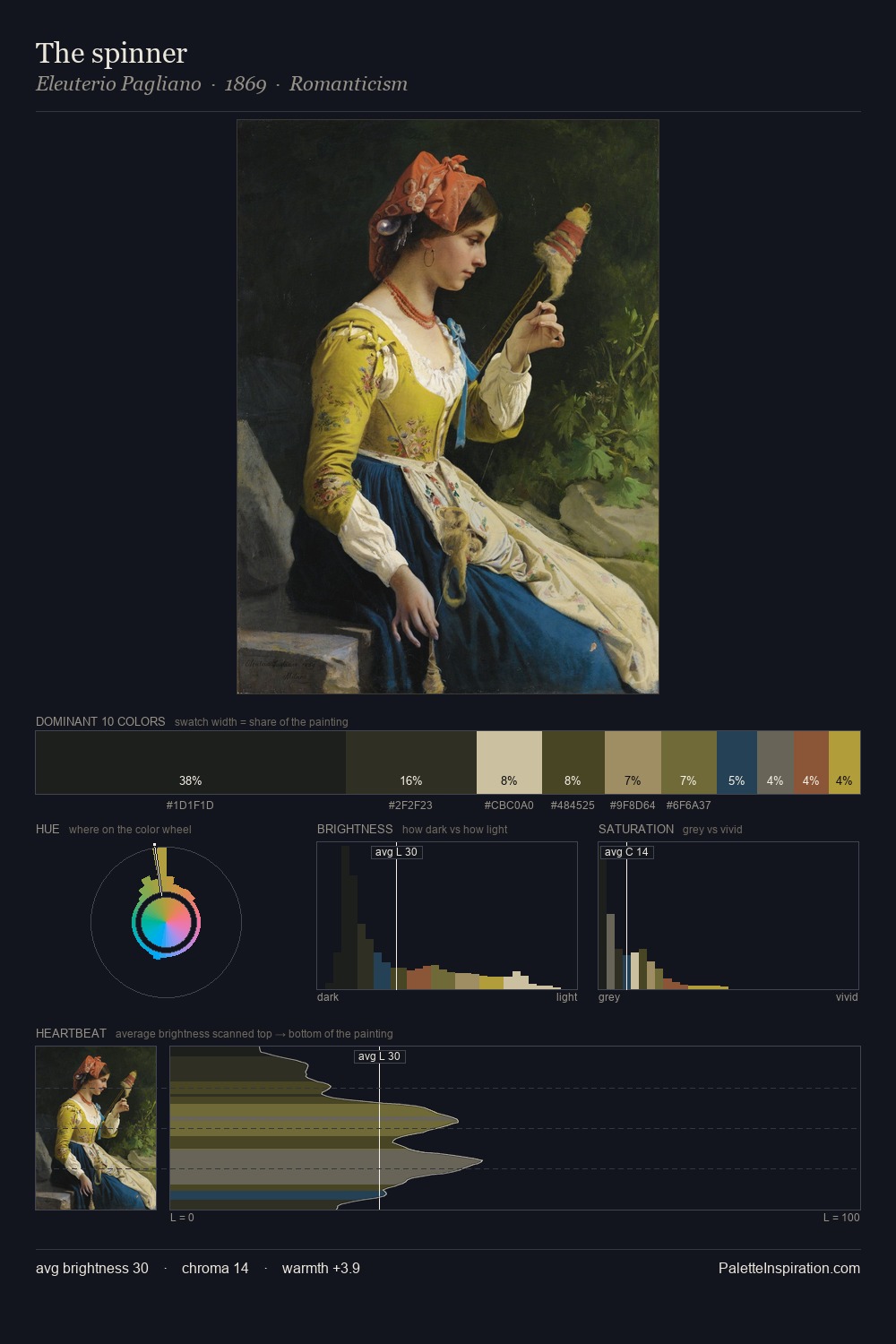Screen dimensions: 896x1344
Task: Open the large painting of The spinner
Action: (448, 407)
